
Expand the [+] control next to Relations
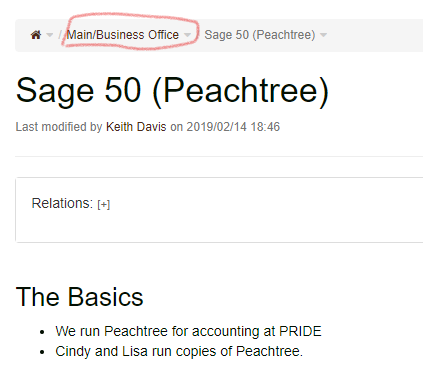click(x=104, y=204)
